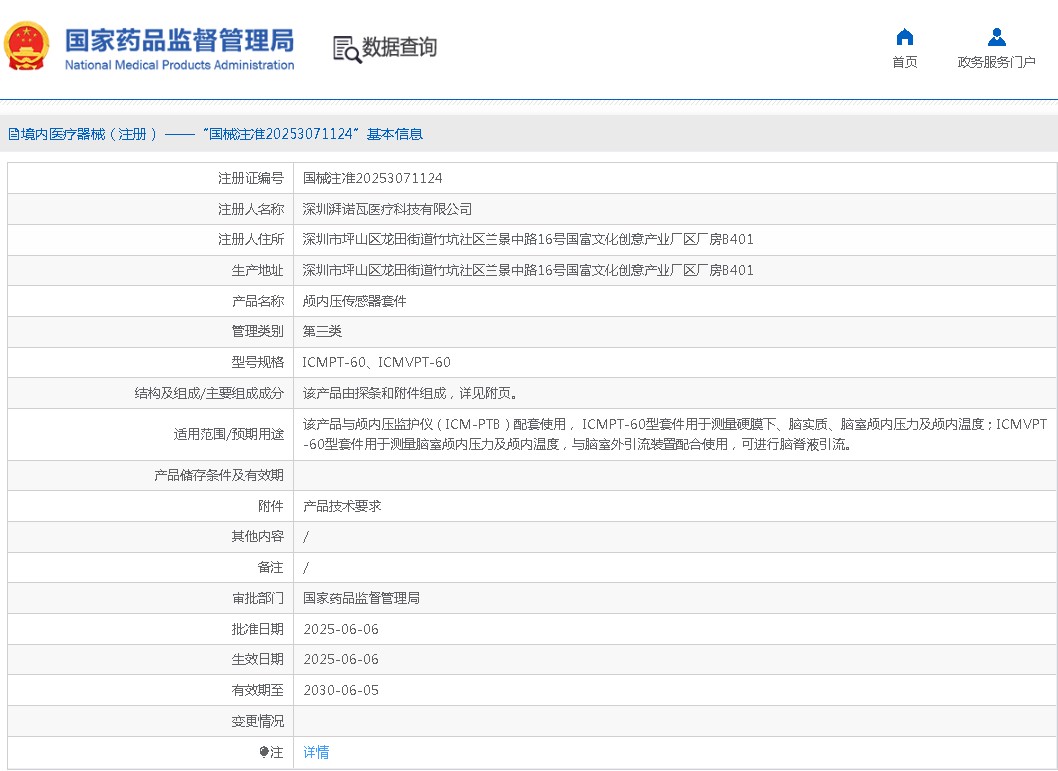
Task: Click registration number value 国械注准20253071124
Action: [x=372, y=178]
